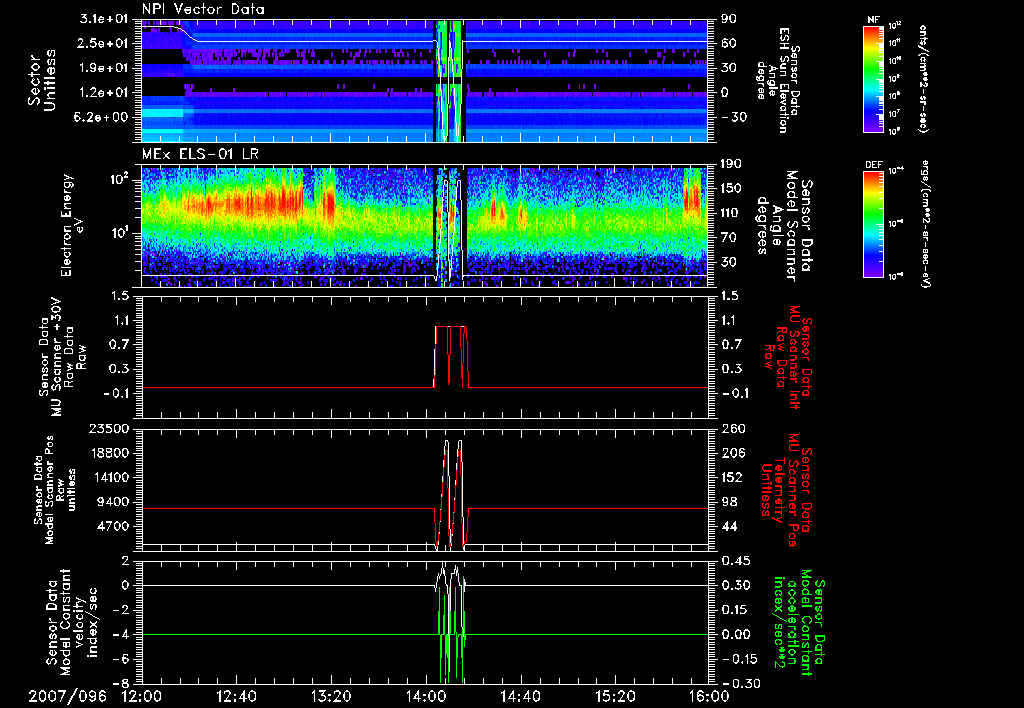
Task: Click the 'DEF' label above the color bar
Action: click(x=873, y=165)
